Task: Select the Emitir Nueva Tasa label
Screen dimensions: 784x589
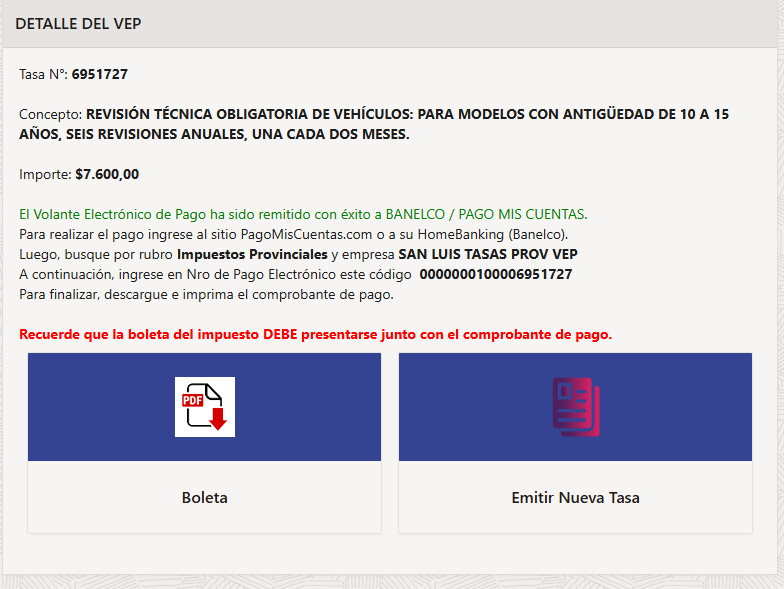Action: tap(576, 498)
